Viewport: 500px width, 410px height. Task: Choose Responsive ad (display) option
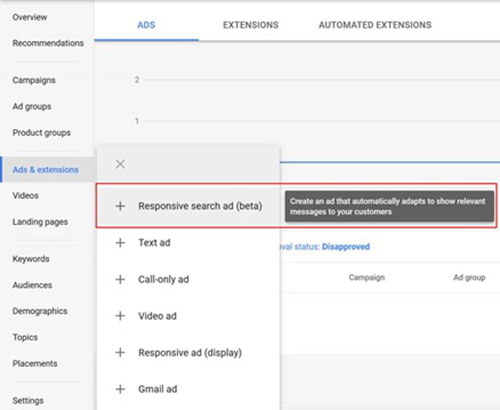pos(188,353)
